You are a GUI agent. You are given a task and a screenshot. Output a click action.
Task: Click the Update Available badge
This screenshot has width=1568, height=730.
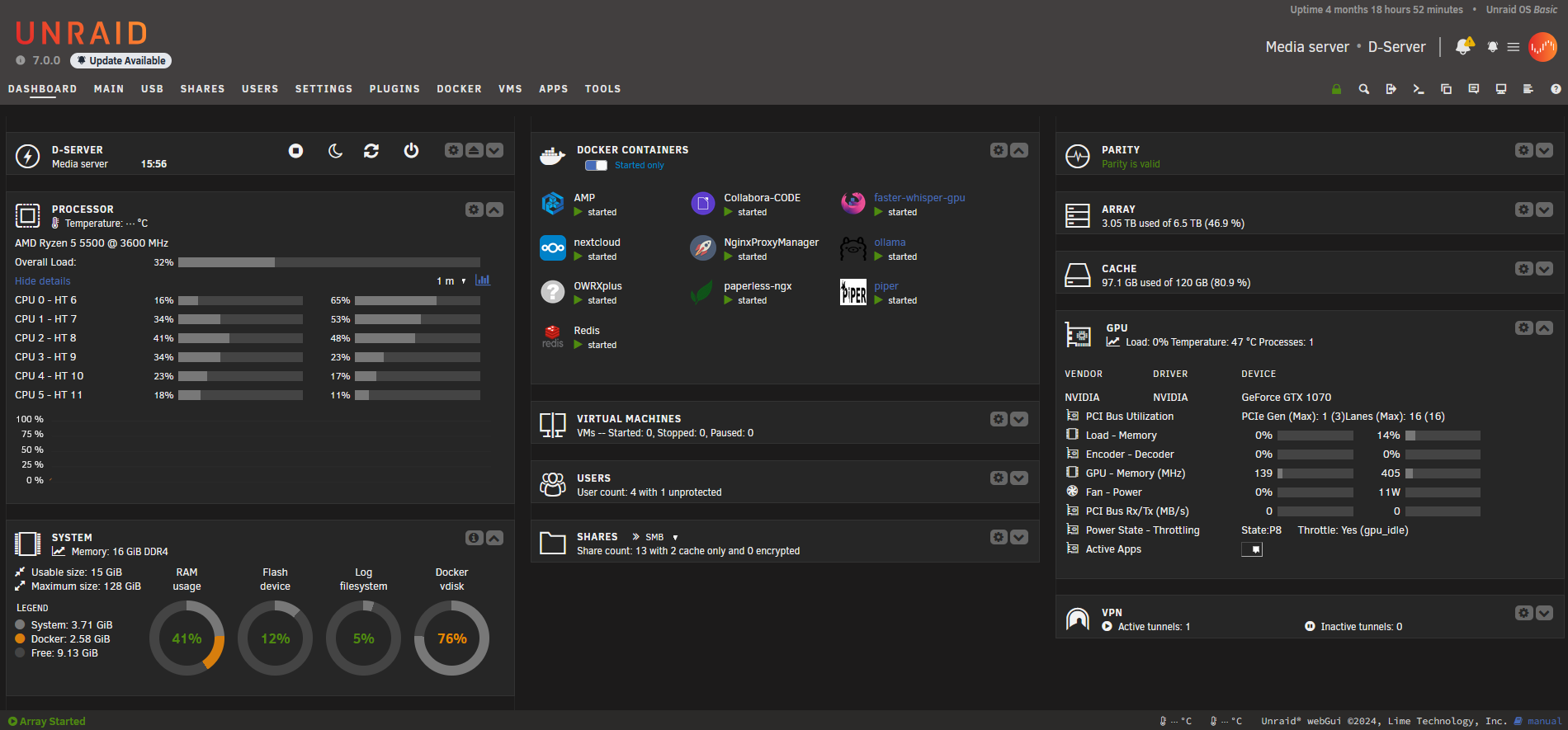[121, 60]
